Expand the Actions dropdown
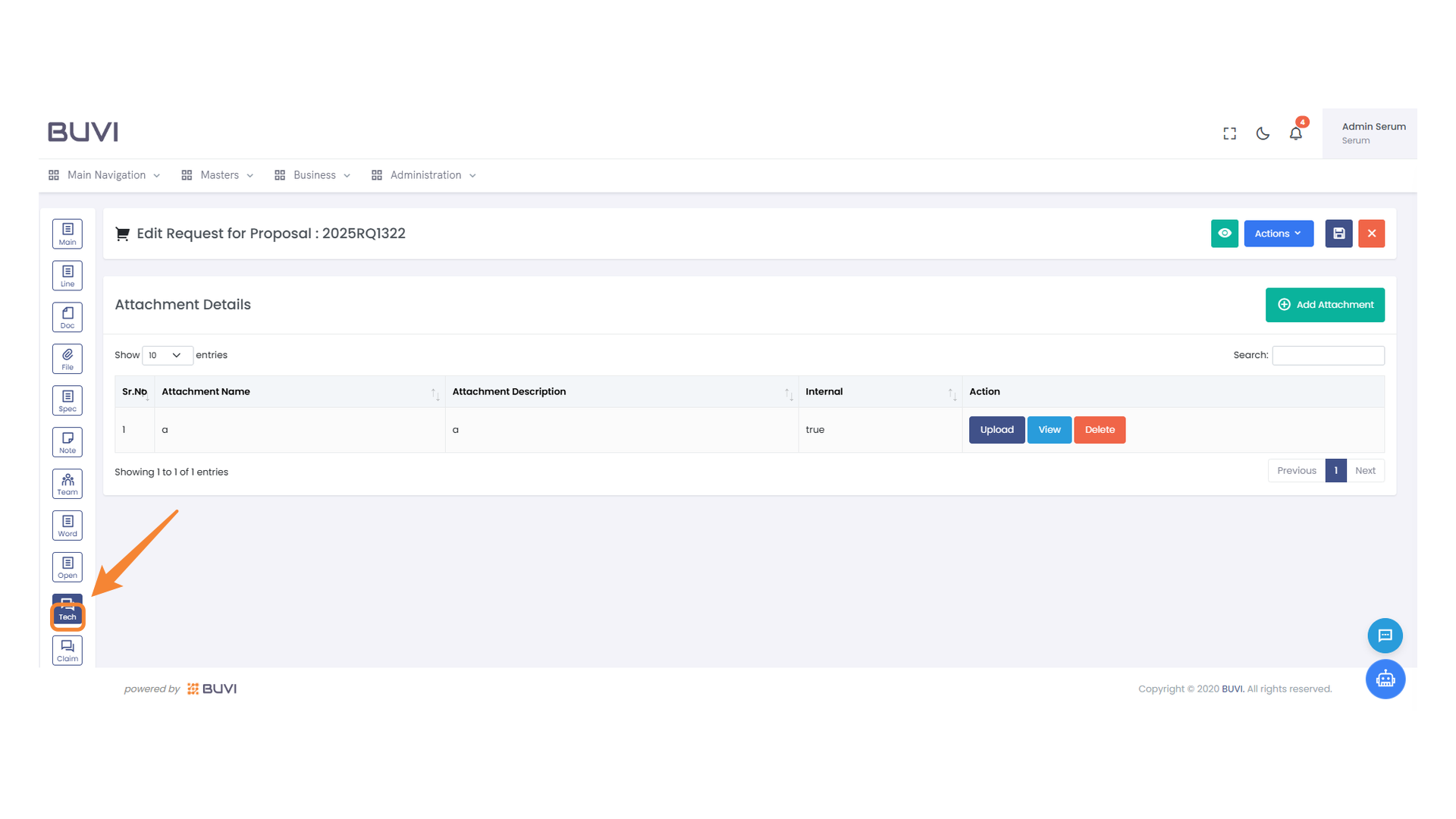Viewport: 1456px width, 819px height. click(1278, 234)
